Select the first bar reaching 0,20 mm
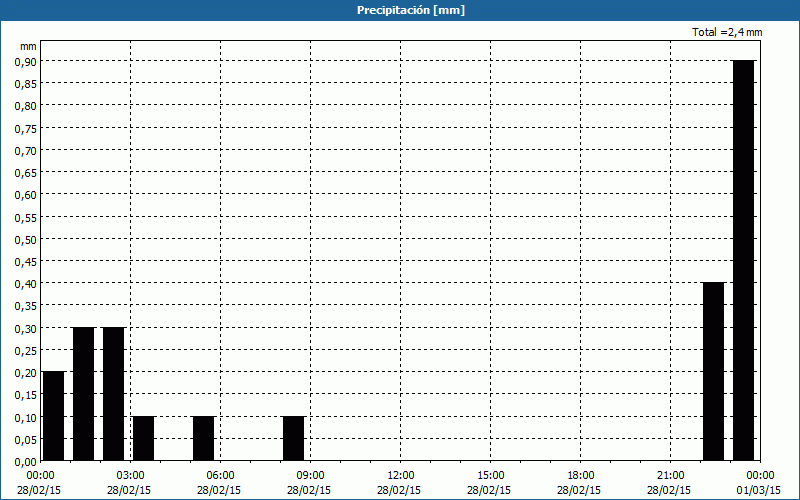 [x=54, y=416]
